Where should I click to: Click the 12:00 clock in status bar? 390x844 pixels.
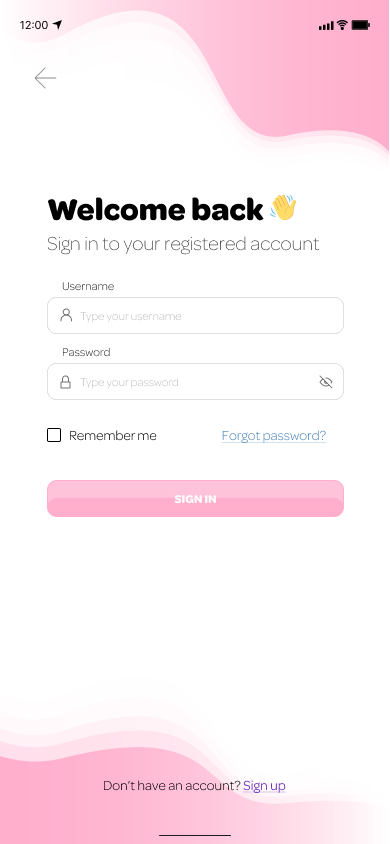[x=34, y=25]
